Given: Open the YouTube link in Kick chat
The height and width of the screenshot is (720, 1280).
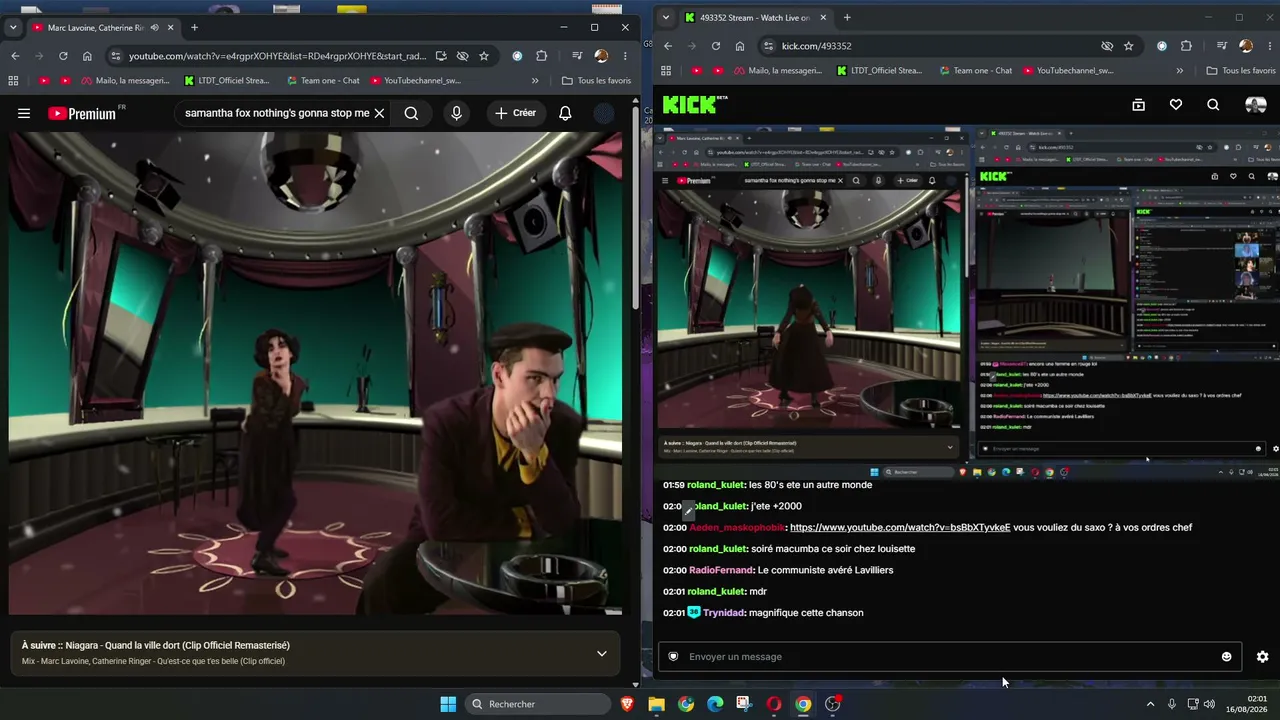Looking at the screenshot, I should (900, 527).
